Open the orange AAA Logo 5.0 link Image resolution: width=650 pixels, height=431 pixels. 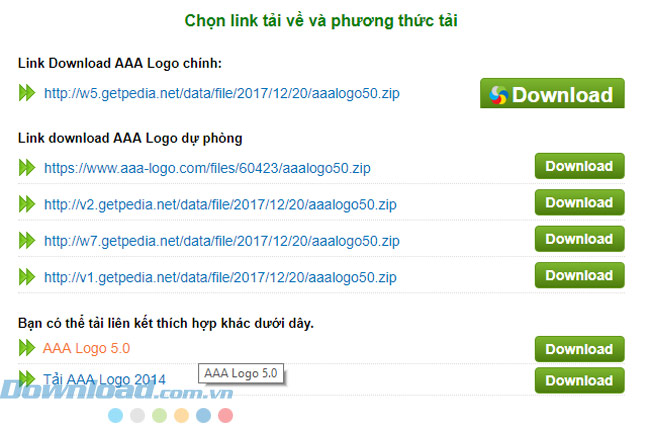click(86, 348)
